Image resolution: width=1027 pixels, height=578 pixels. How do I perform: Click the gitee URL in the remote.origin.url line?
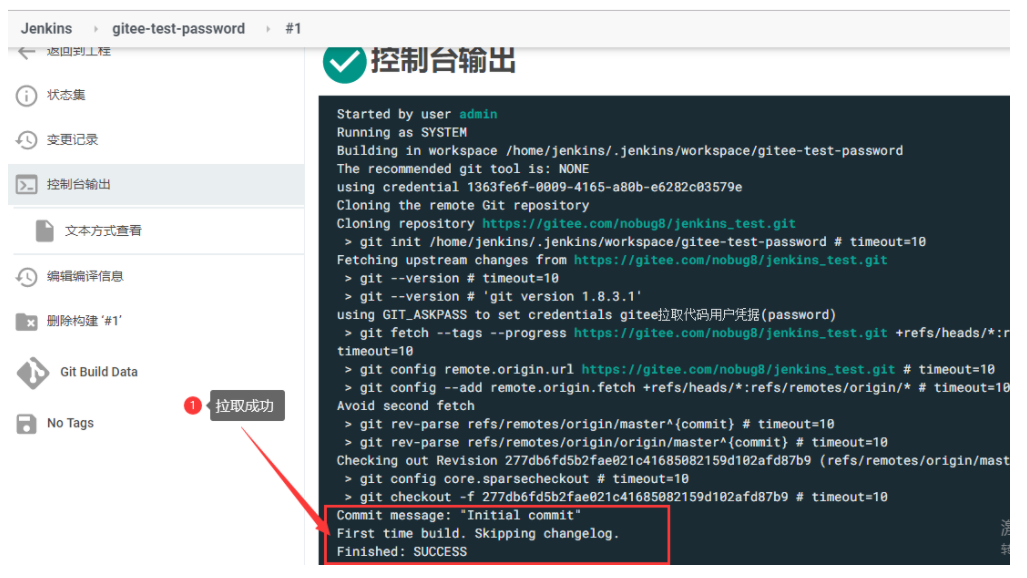point(738,370)
